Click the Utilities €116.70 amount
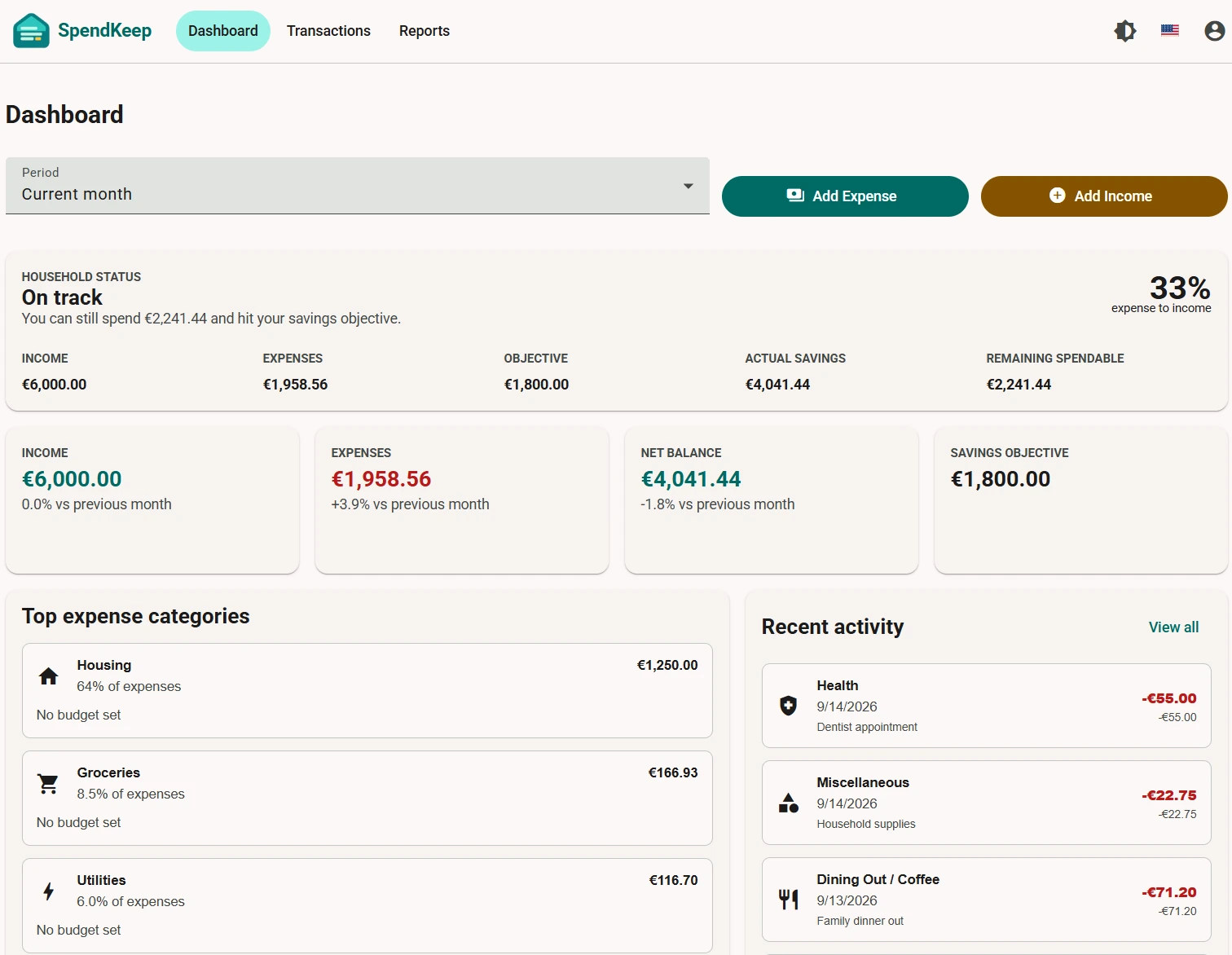Screen dimensions: 1232x955 673,880
